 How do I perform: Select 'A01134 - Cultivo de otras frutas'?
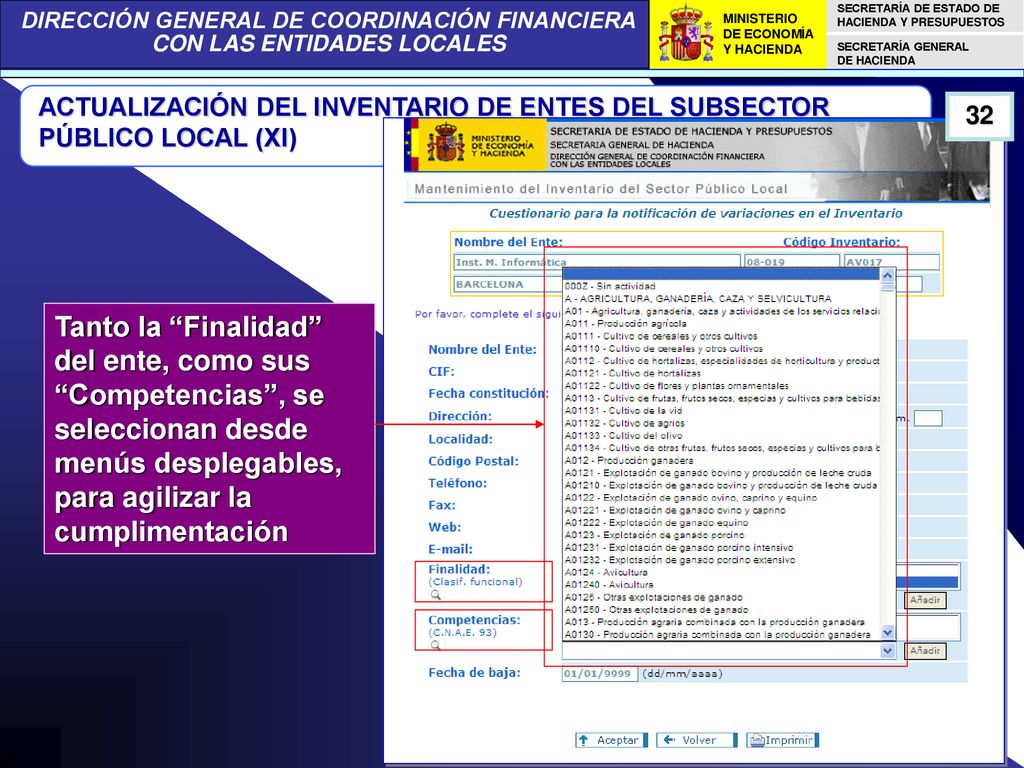pos(722,447)
